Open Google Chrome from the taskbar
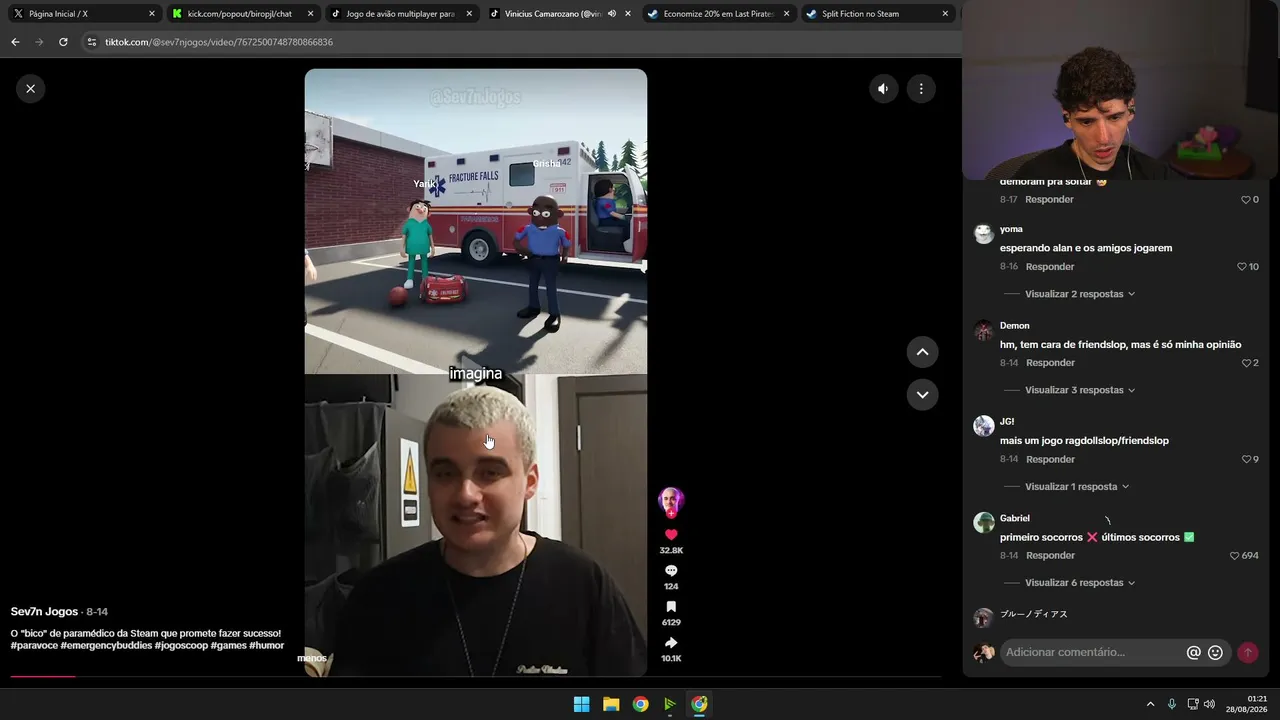The width and height of the screenshot is (1280, 720). 640,704
